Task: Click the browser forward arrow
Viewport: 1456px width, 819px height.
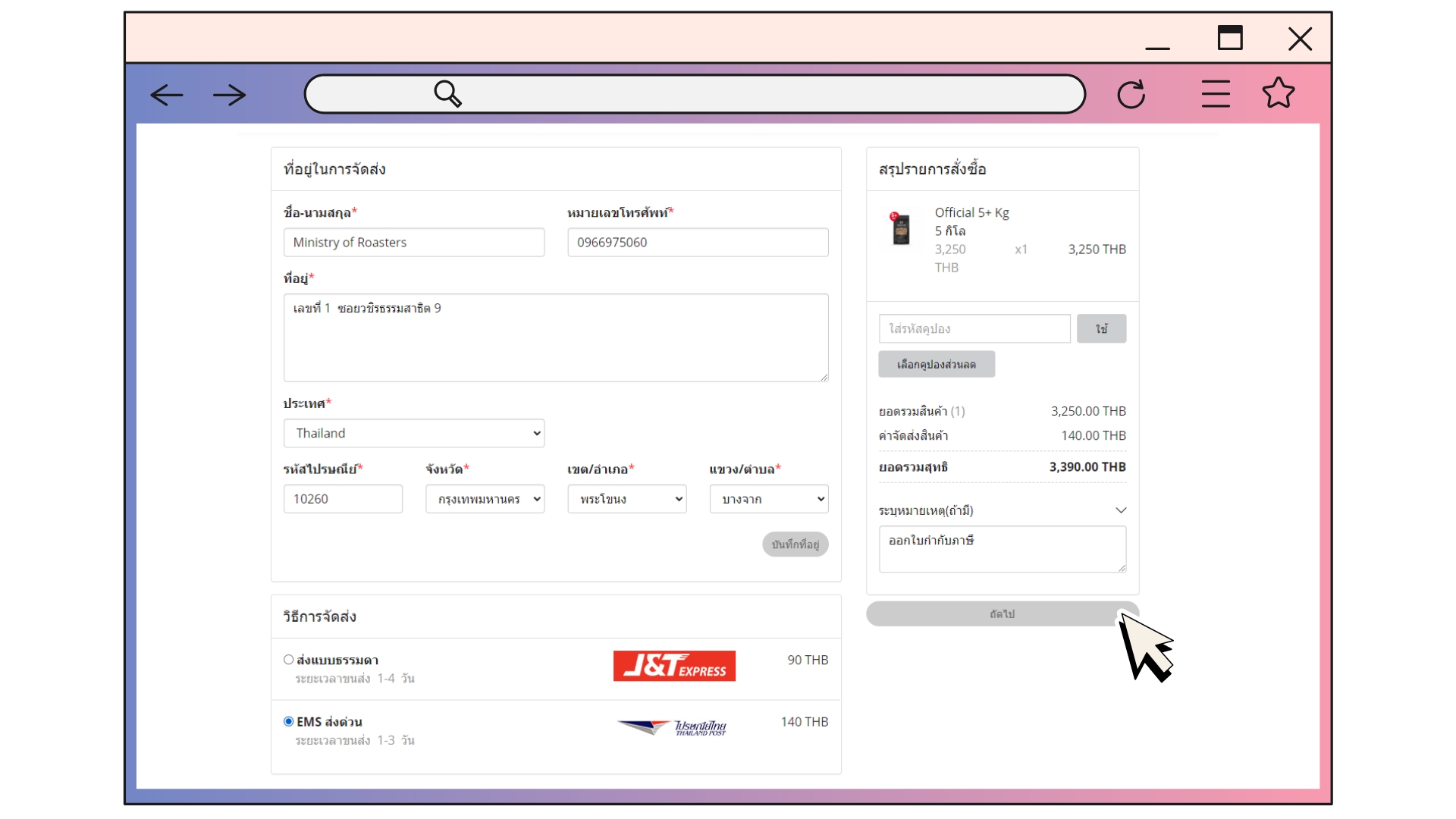Action: coord(229,95)
